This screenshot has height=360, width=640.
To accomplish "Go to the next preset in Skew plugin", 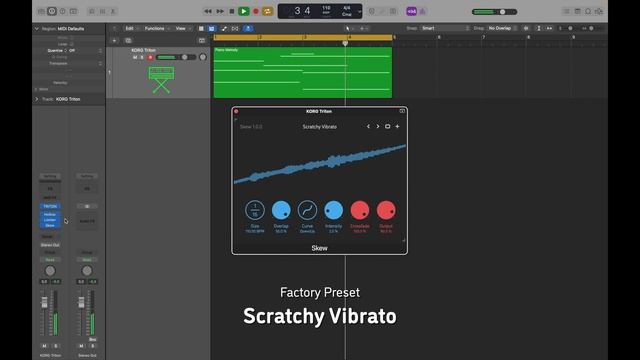I will pos(378,127).
